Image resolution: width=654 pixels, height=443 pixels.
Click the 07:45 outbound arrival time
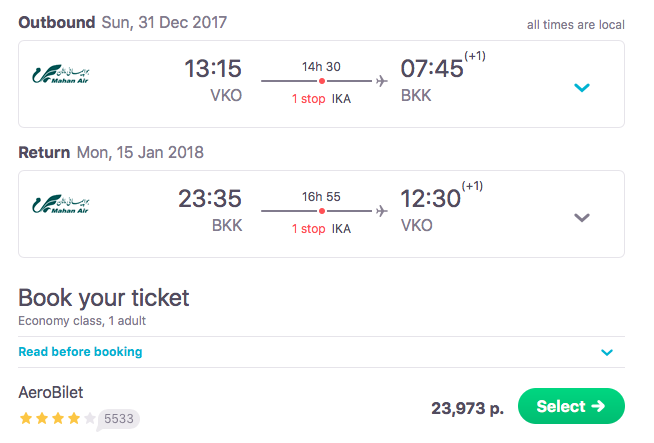(x=432, y=69)
